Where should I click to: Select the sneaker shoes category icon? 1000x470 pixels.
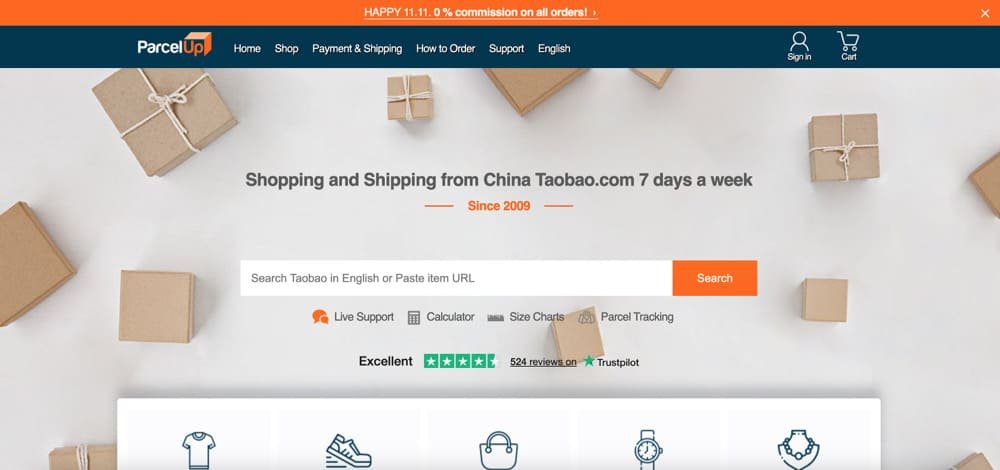[x=348, y=450]
